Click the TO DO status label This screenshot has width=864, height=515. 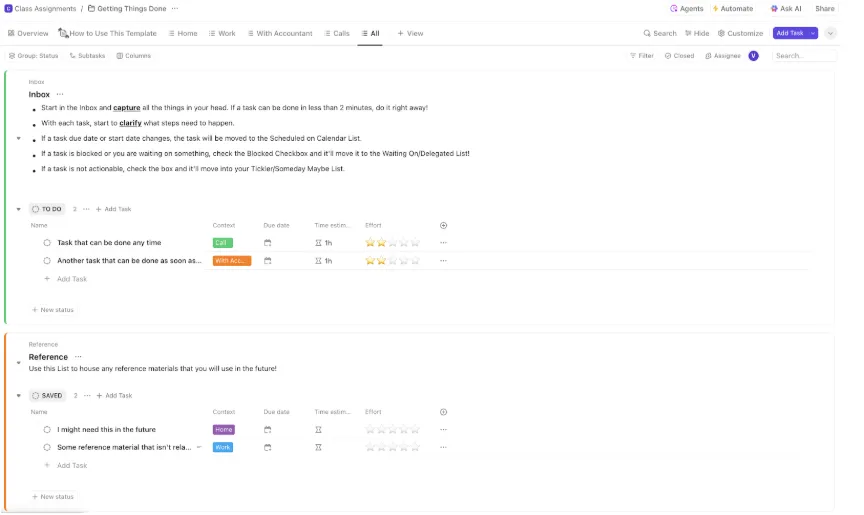point(47,209)
